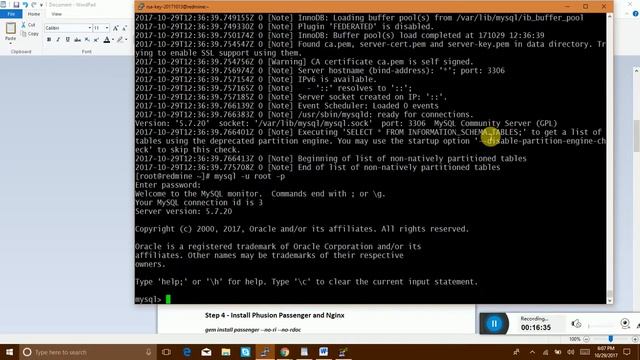Open File Explorer from taskbar
640x360 pixels.
pyautogui.click(x=226, y=352)
